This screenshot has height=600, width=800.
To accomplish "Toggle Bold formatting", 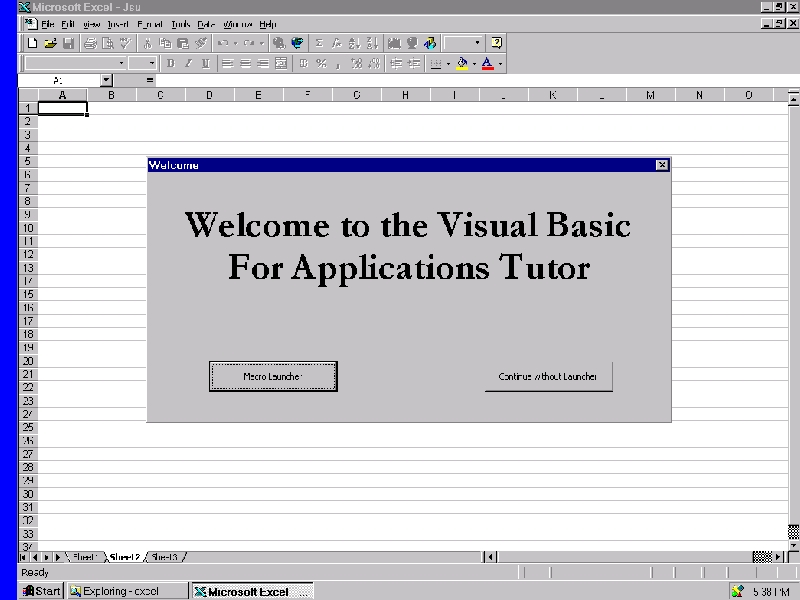I will [x=171, y=64].
